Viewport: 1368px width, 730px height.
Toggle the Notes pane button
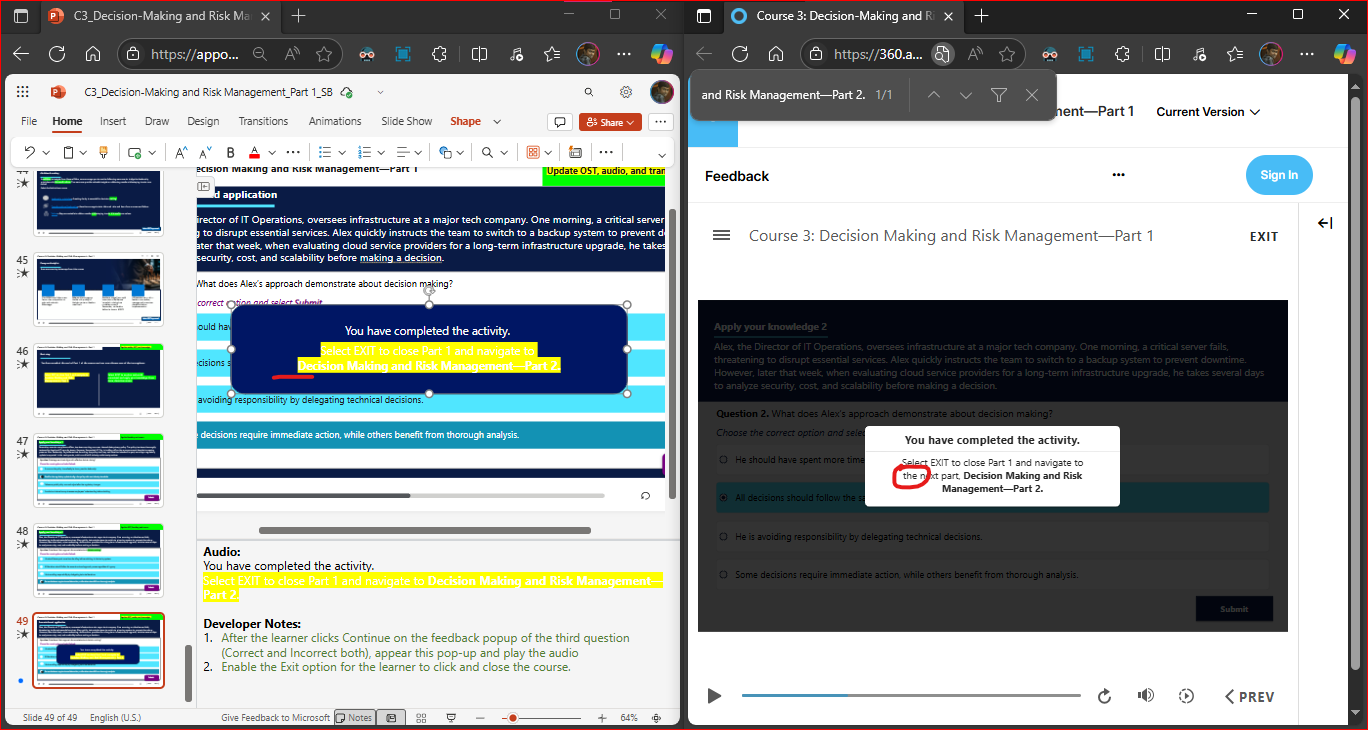click(x=354, y=718)
